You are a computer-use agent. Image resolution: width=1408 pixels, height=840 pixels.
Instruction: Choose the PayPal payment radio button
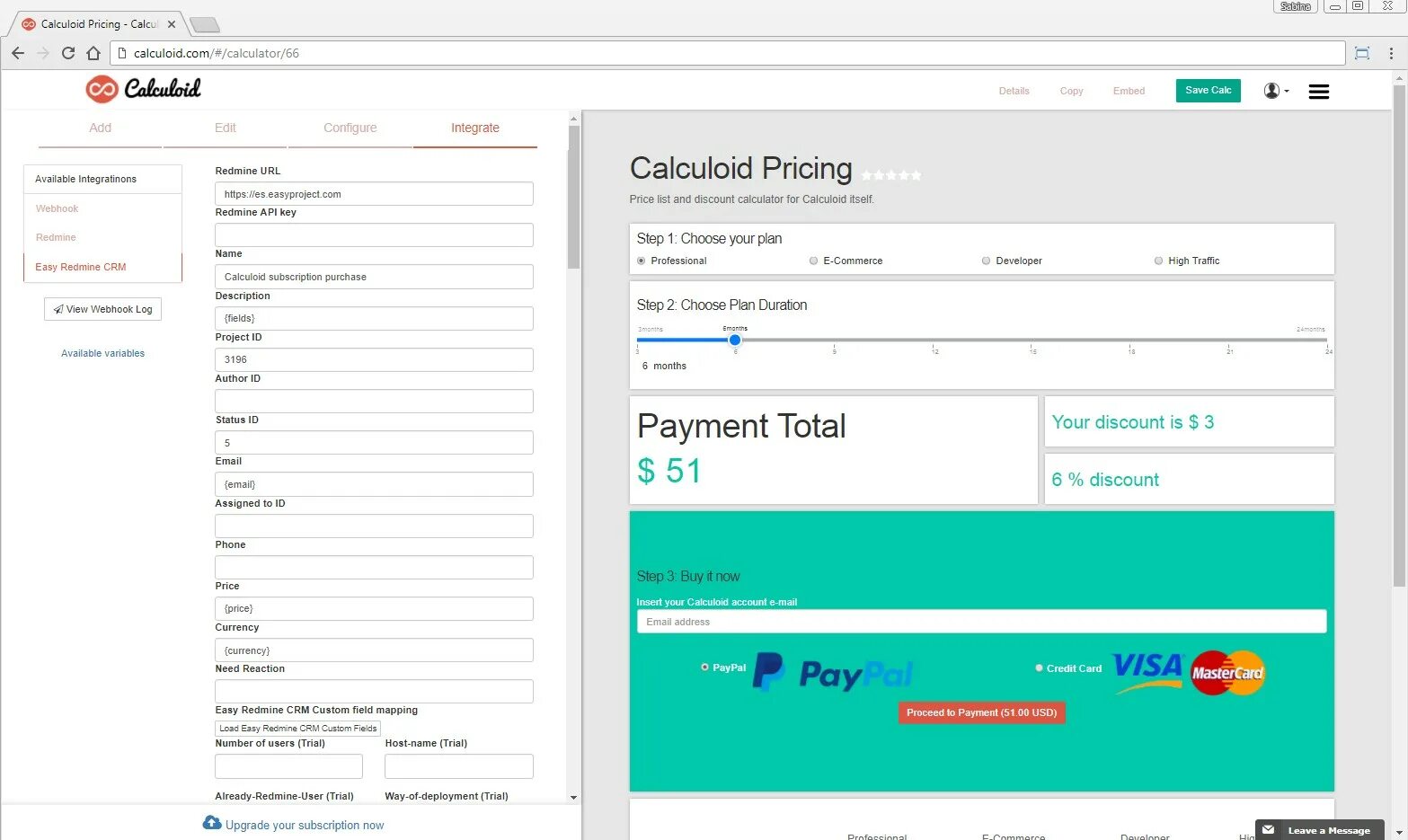(704, 668)
